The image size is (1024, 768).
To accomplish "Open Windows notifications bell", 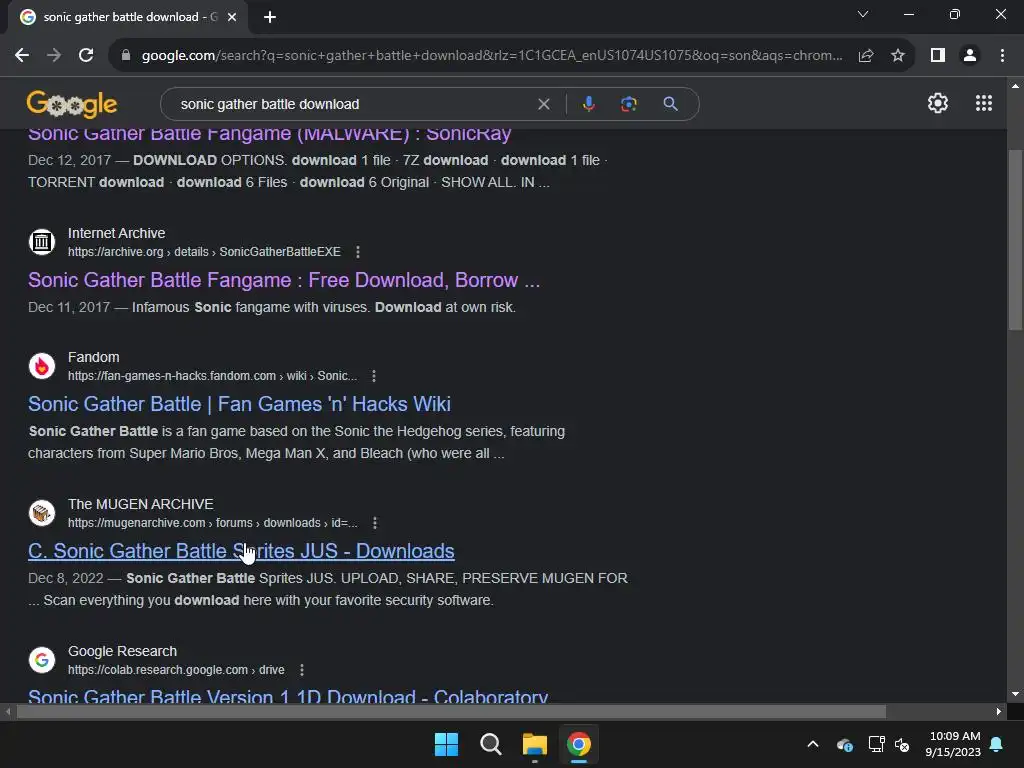I will (x=997, y=744).
